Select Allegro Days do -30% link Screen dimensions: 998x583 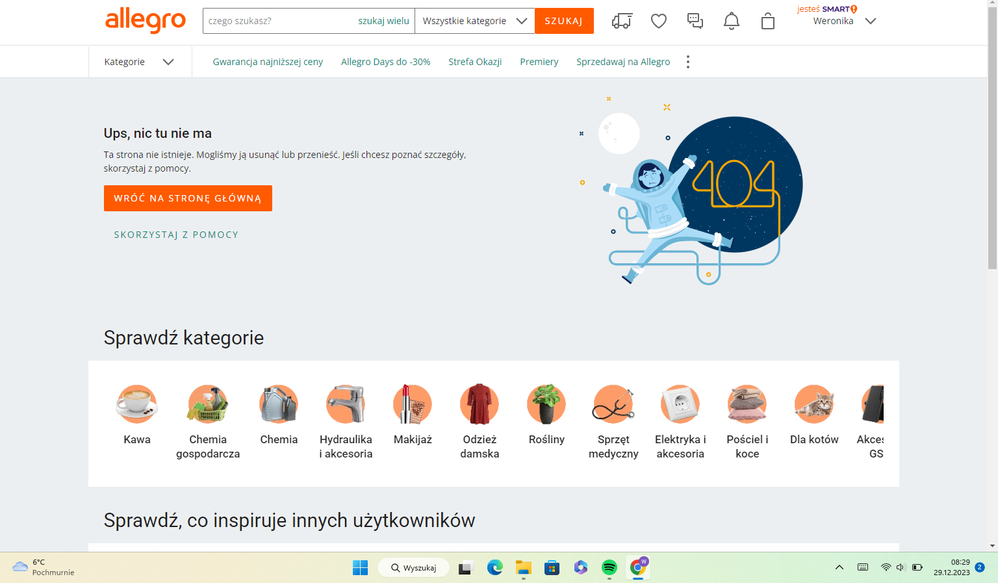click(385, 62)
